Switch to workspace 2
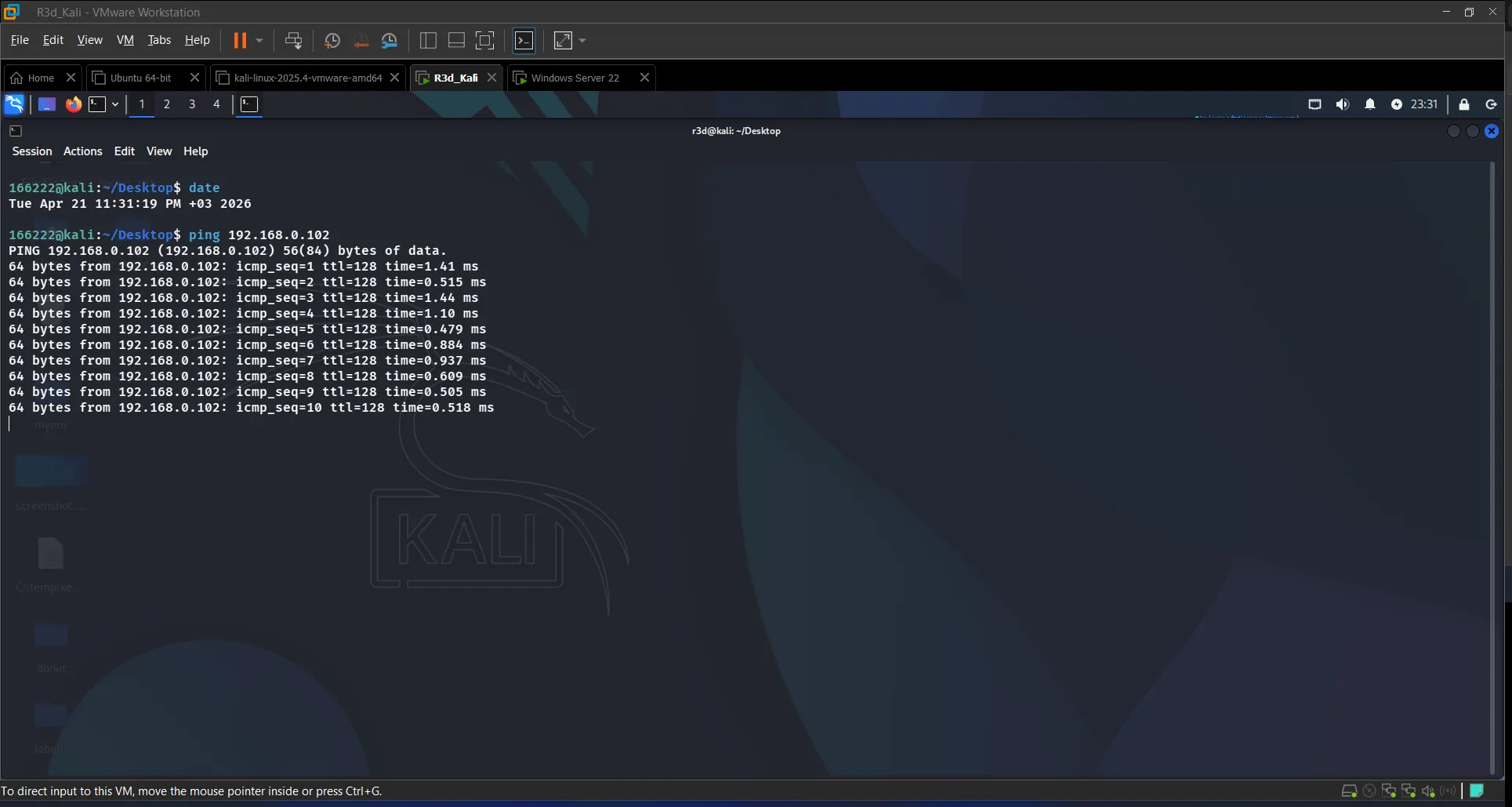Screen dimensions: 1512x807 click(x=166, y=104)
